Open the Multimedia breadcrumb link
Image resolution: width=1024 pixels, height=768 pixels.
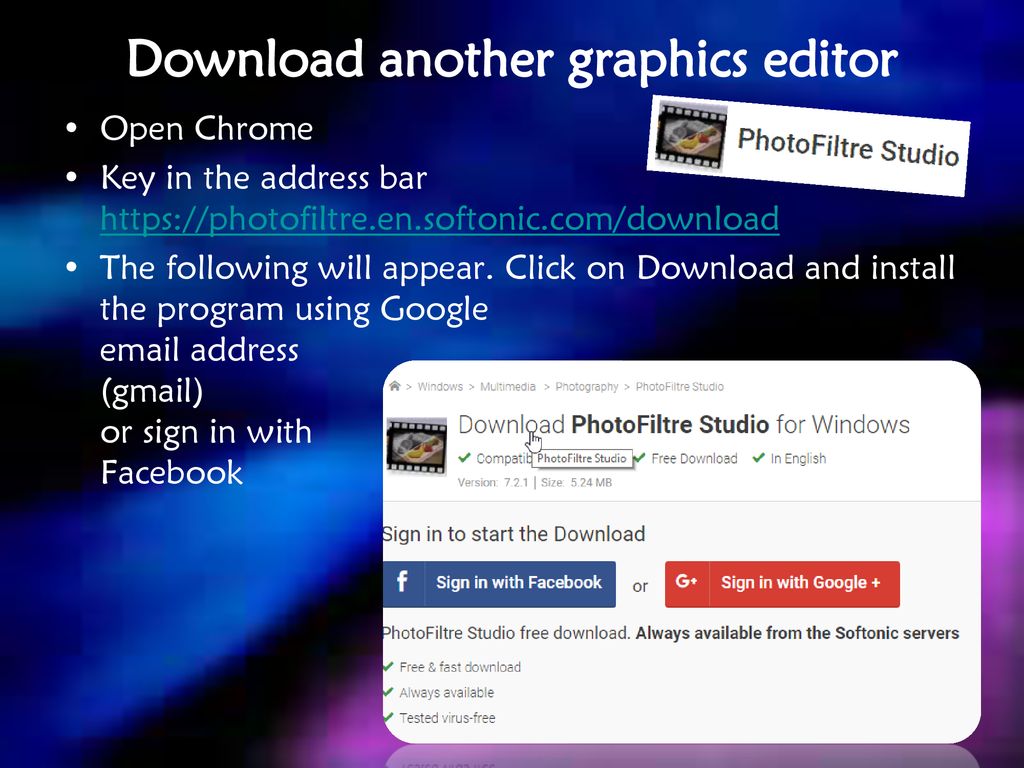click(507, 387)
